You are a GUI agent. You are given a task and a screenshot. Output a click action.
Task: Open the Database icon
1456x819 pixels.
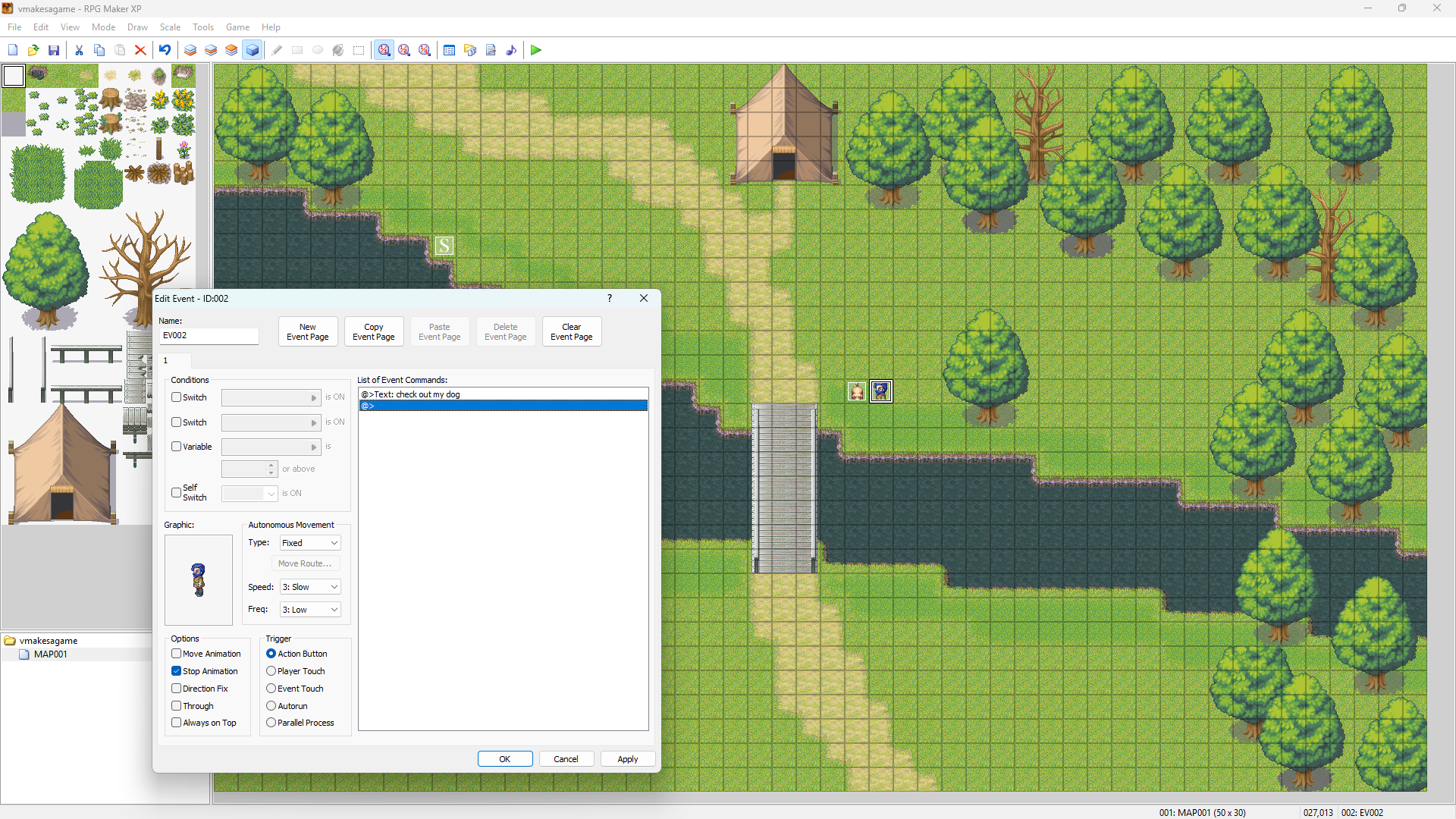tap(449, 50)
